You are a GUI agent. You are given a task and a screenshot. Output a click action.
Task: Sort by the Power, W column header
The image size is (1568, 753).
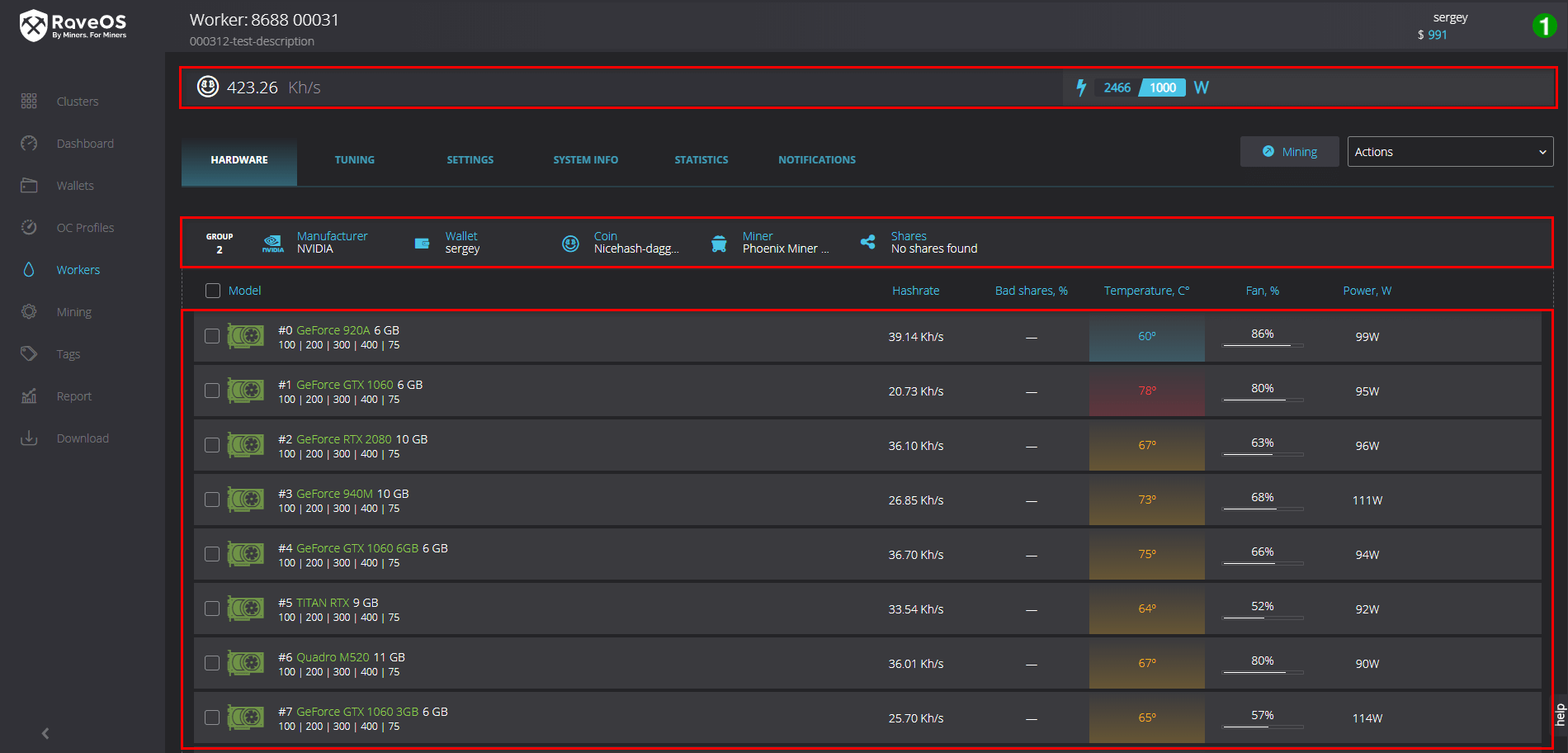pyautogui.click(x=1367, y=291)
